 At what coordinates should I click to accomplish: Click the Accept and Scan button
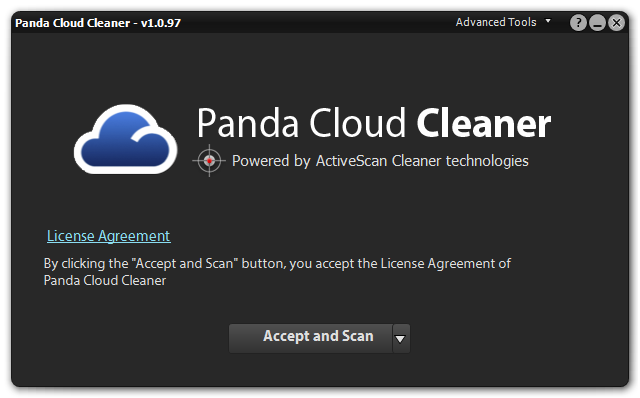click(311, 338)
